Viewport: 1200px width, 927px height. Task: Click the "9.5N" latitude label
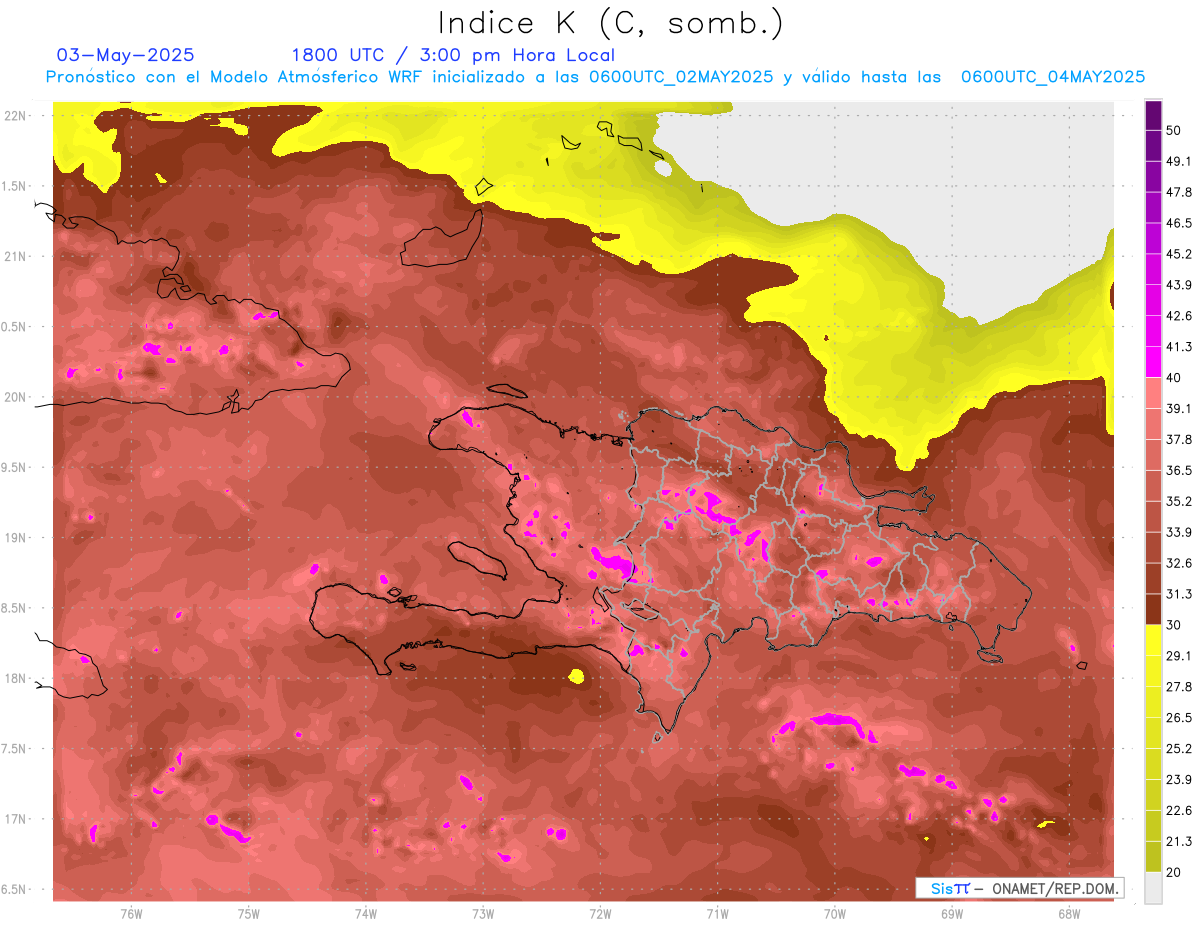[x=14, y=467]
